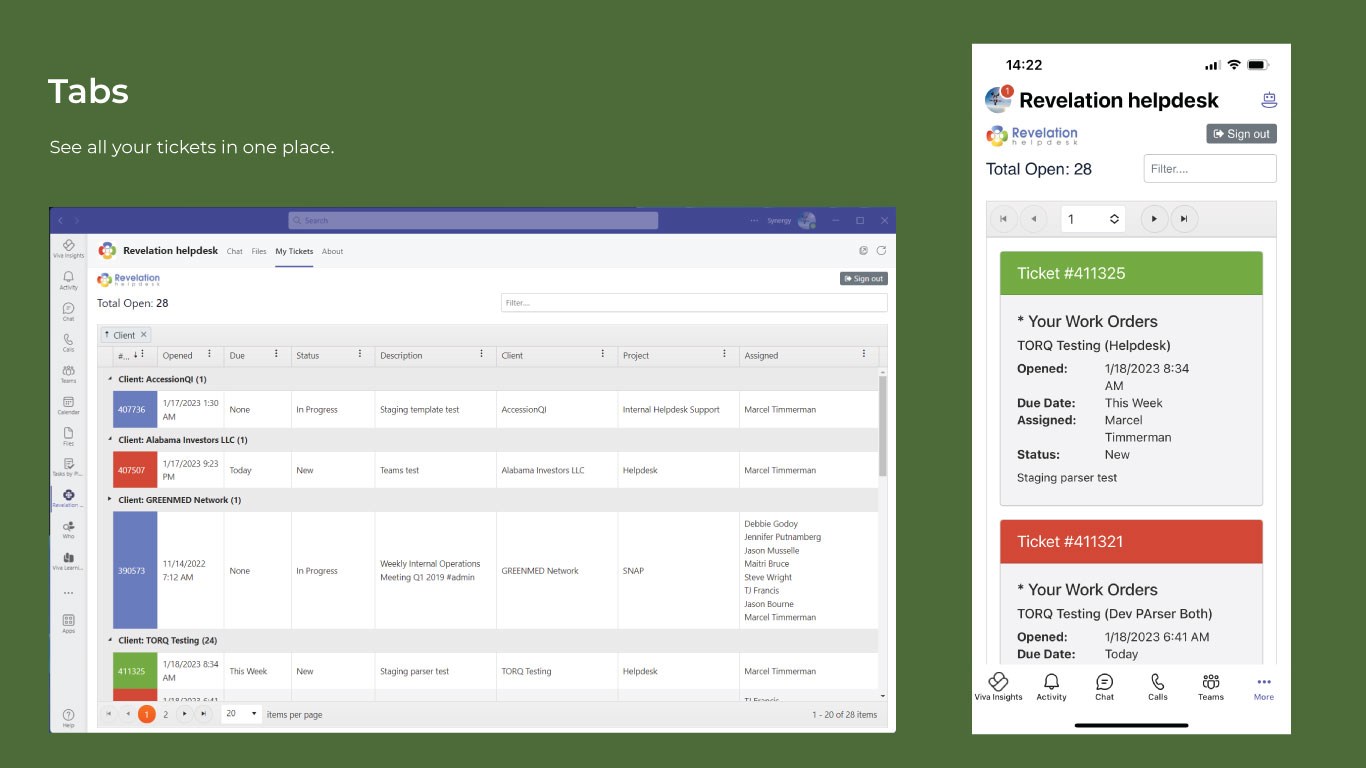Tap Activity in the mobile bottom bar
This screenshot has height=768, width=1366.
[1051, 687]
